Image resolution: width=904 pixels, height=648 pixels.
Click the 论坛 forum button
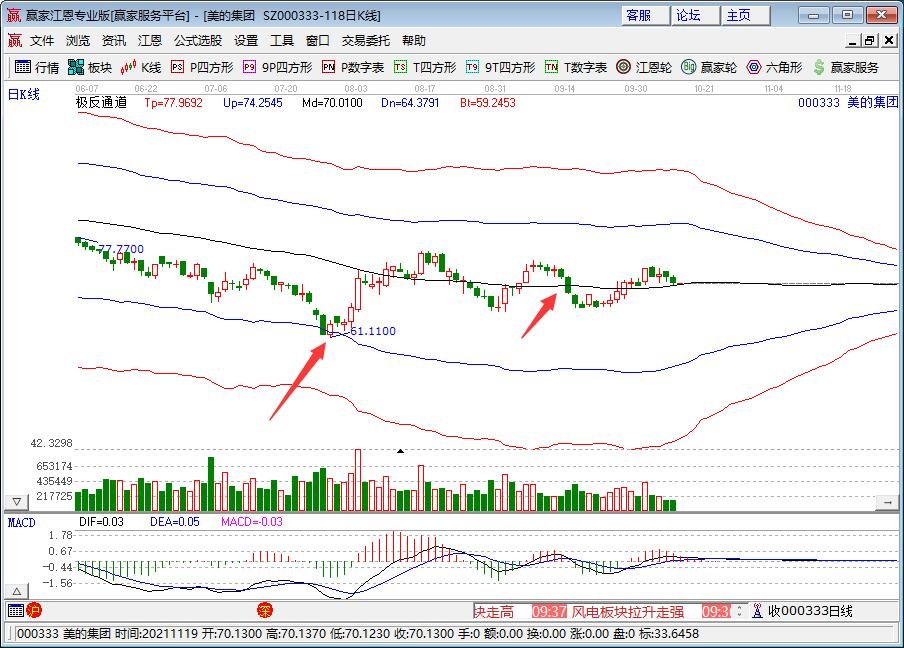[689, 15]
